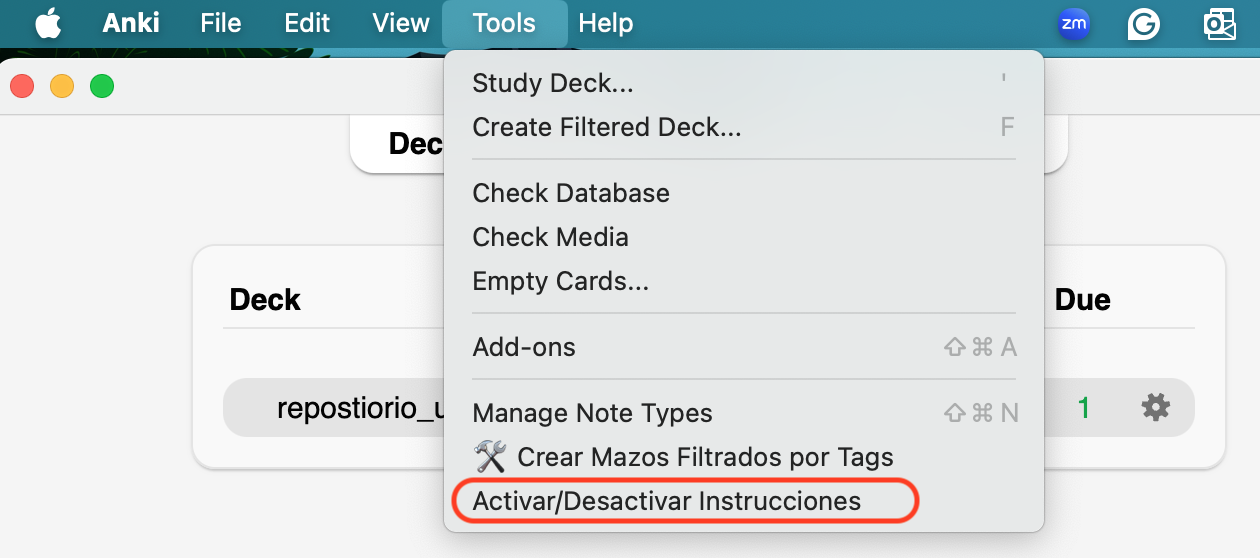Choose Empty Cards option
This screenshot has width=1260, height=558.
(x=560, y=281)
